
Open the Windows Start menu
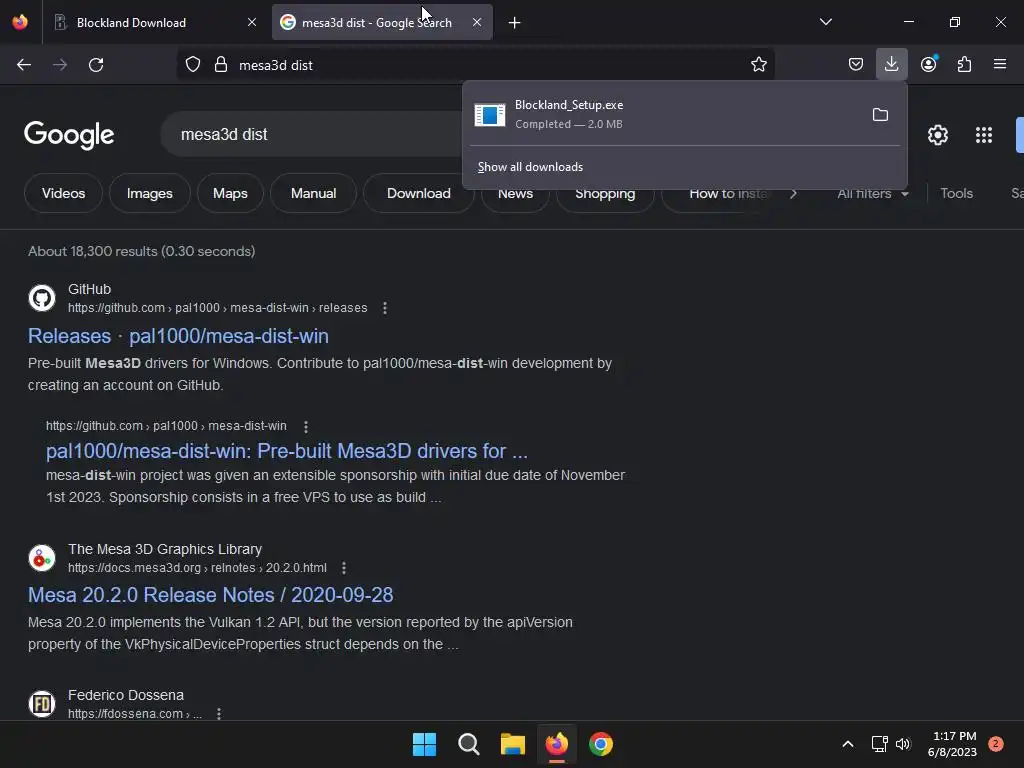click(424, 744)
